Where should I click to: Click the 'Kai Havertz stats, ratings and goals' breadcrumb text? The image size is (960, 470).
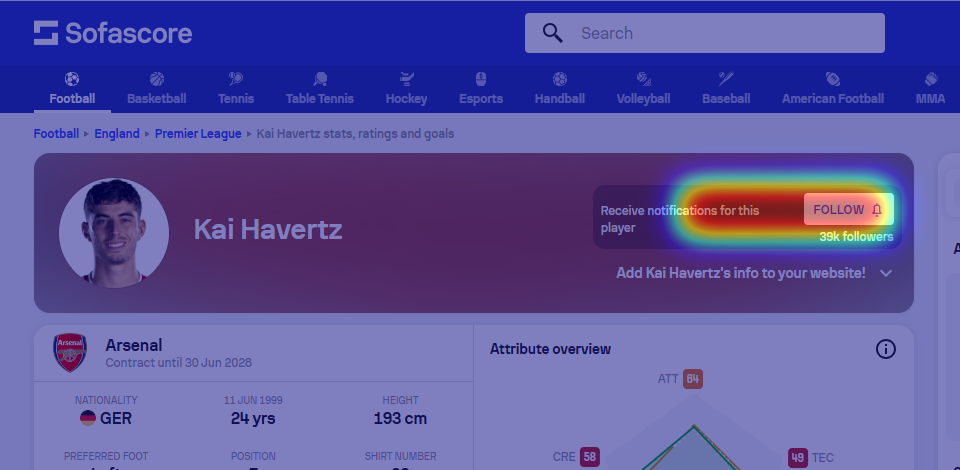[x=355, y=133]
